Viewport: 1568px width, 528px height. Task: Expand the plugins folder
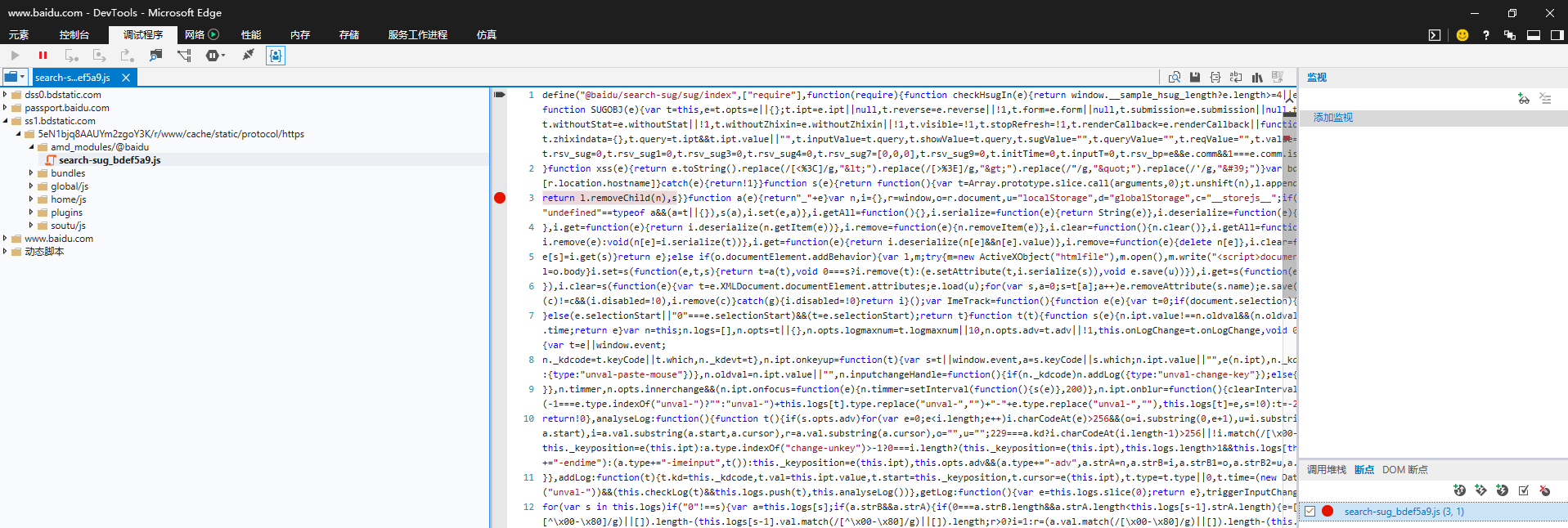[31, 213]
